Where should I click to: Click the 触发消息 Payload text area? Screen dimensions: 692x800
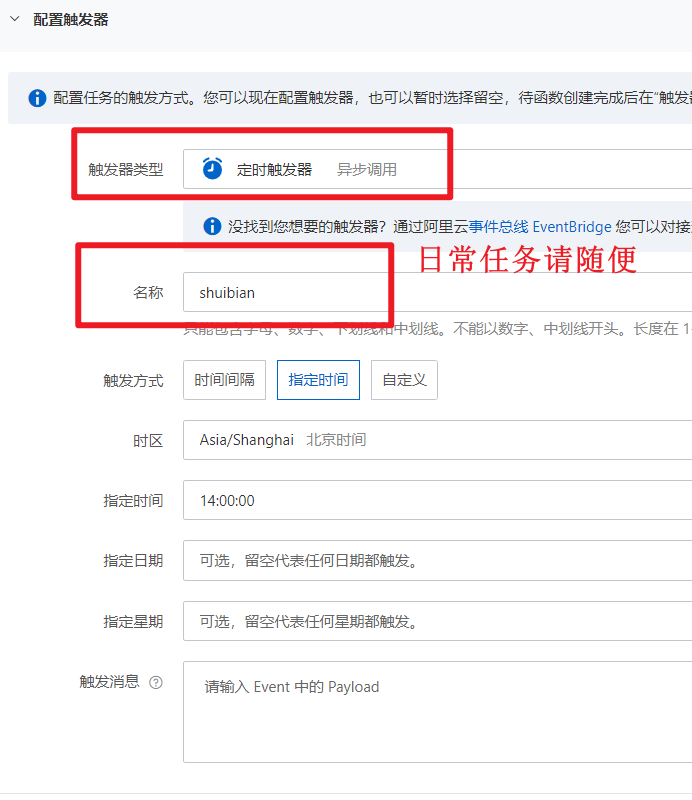pyautogui.click(x=437, y=712)
